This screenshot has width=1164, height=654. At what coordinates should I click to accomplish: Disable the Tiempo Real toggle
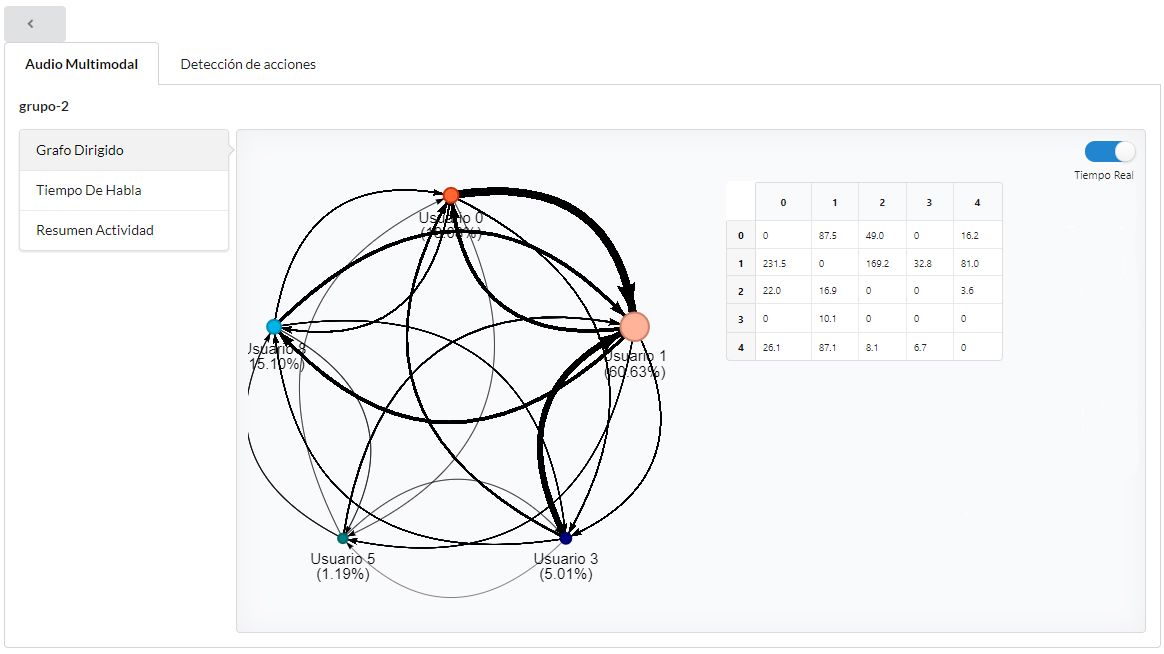pos(1110,151)
